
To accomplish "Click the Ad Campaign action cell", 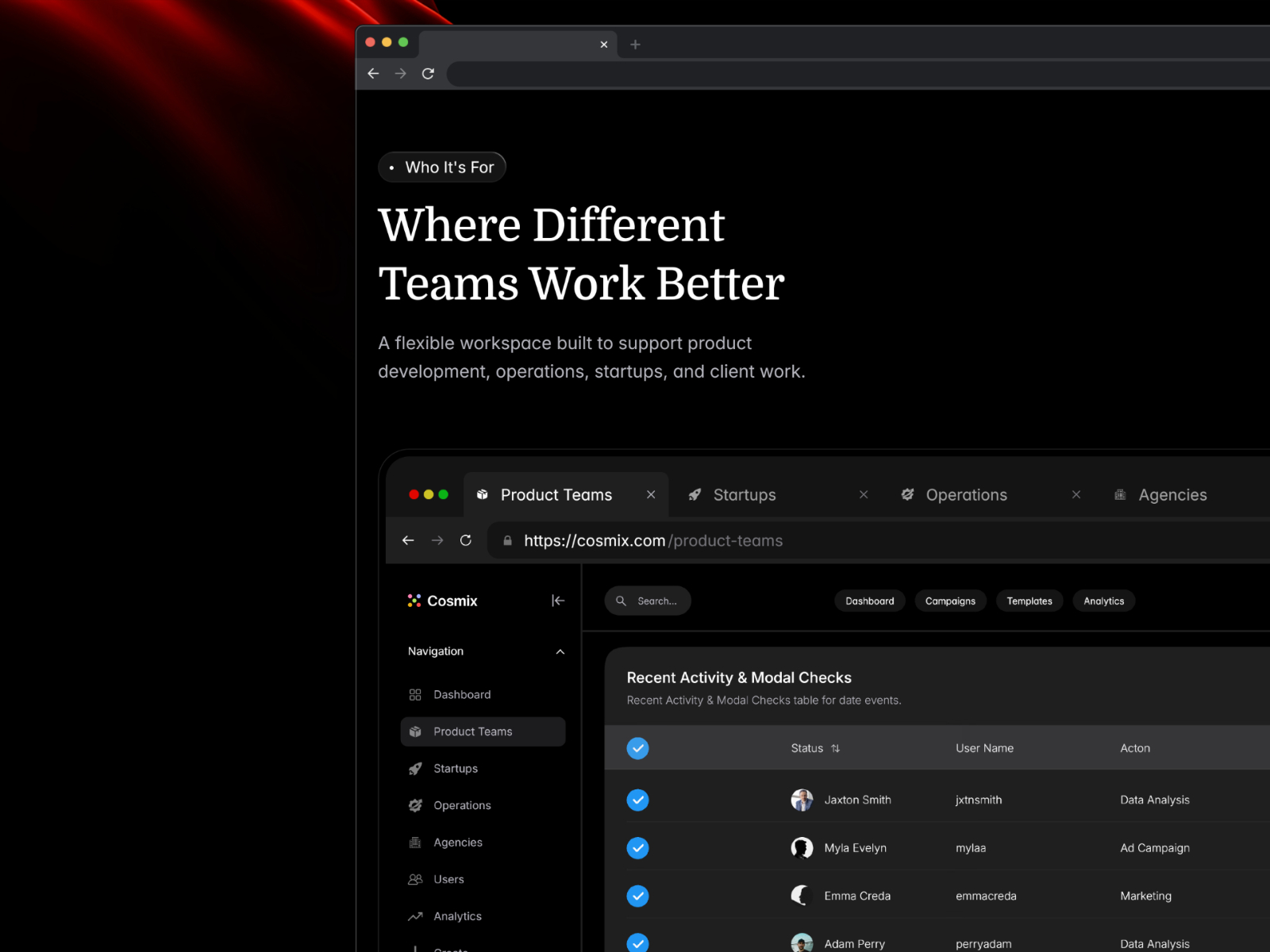I will (x=1155, y=848).
